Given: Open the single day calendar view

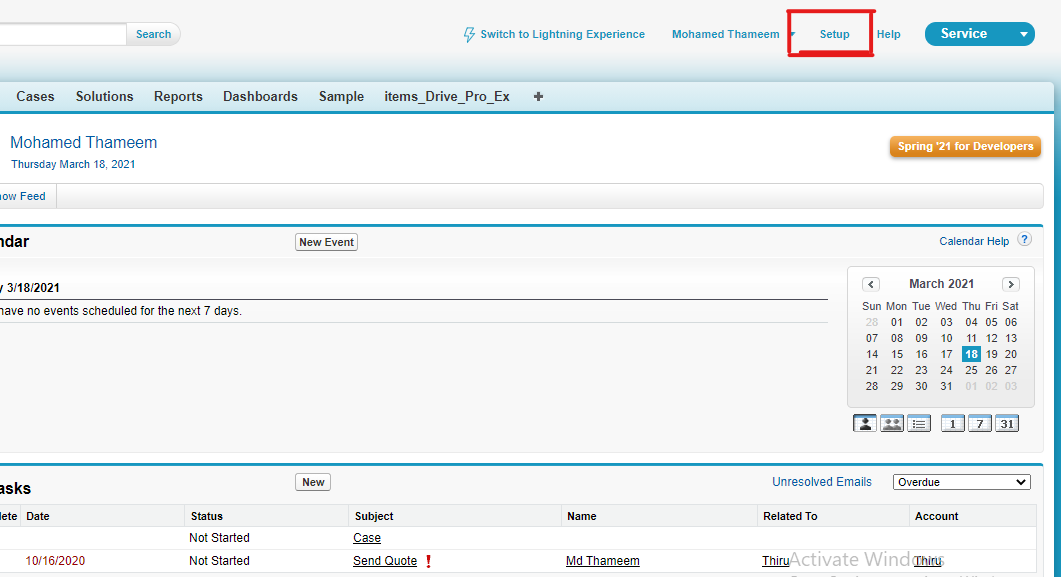Looking at the screenshot, I should point(952,423).
